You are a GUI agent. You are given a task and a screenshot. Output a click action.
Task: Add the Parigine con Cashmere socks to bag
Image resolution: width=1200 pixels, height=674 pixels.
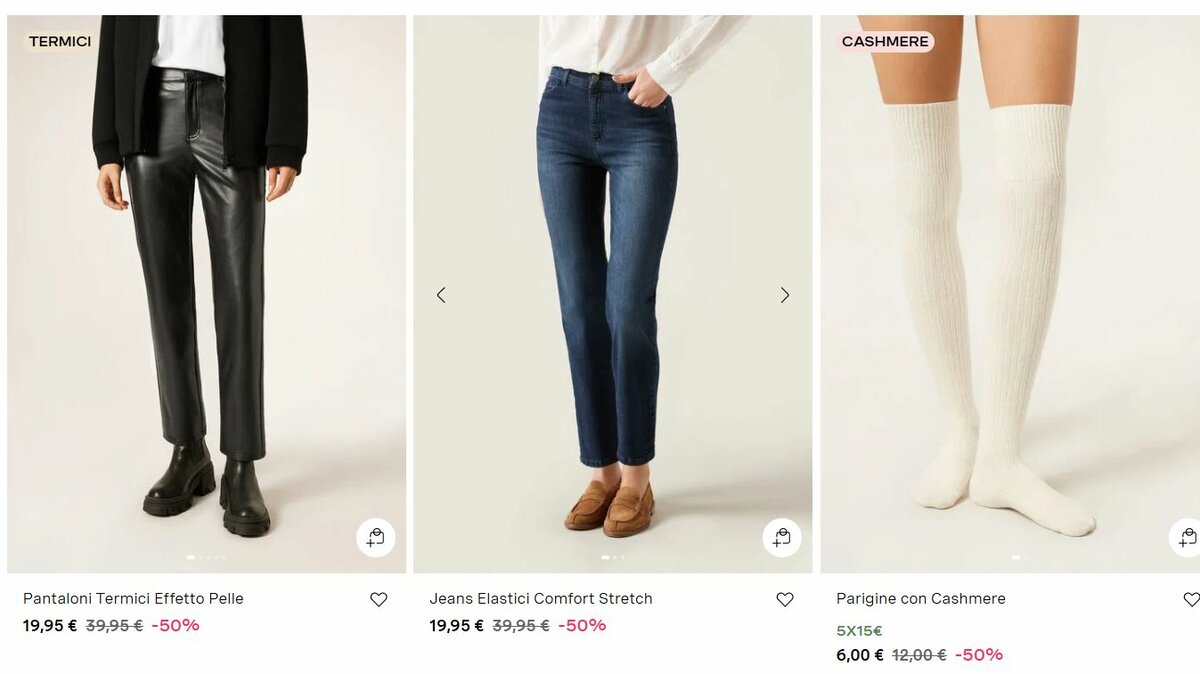point(1187,538)
